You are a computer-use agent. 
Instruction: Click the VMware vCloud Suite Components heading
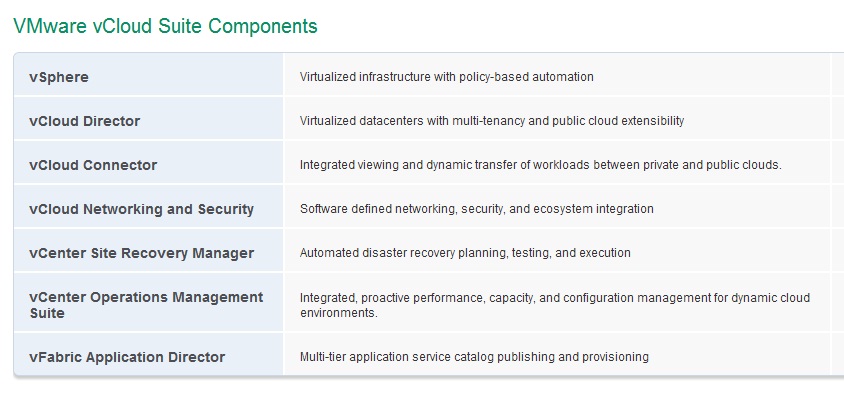[165, 25]
